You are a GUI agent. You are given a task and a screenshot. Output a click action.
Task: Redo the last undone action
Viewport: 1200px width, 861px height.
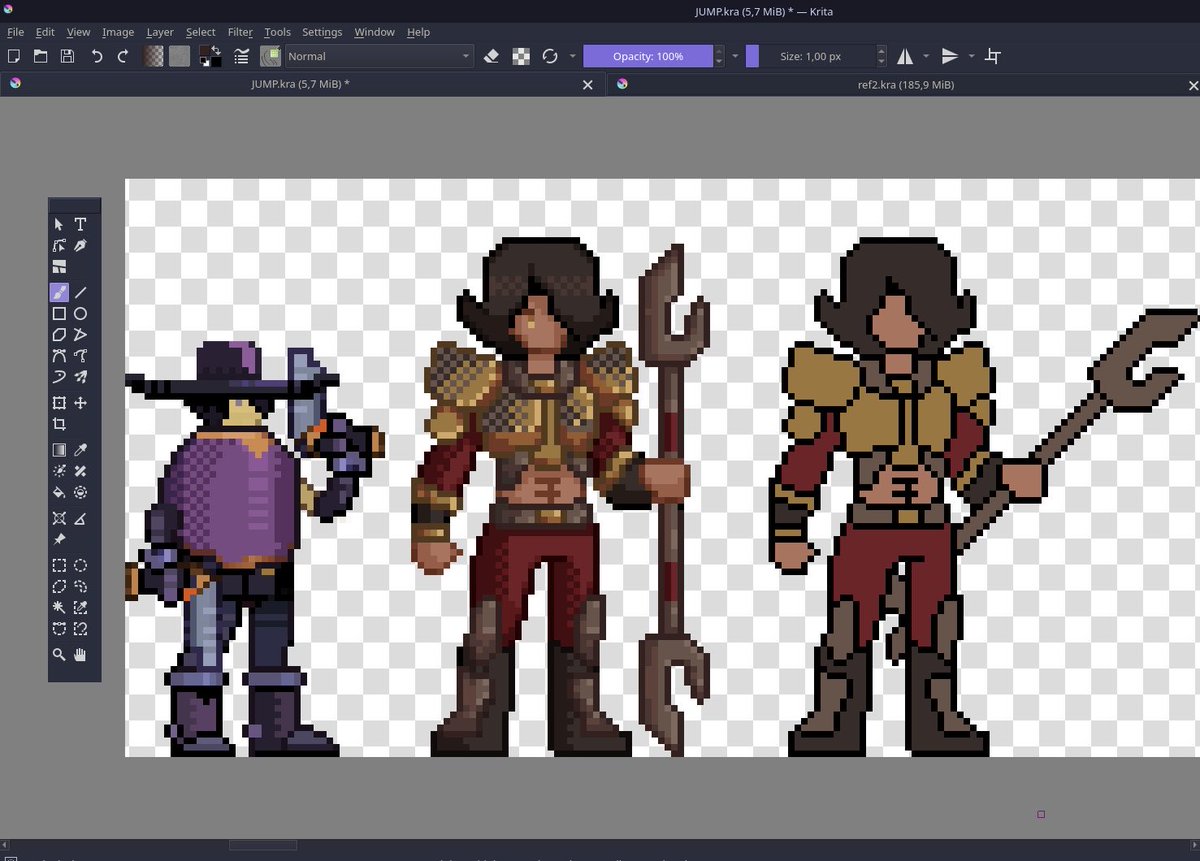123,56
